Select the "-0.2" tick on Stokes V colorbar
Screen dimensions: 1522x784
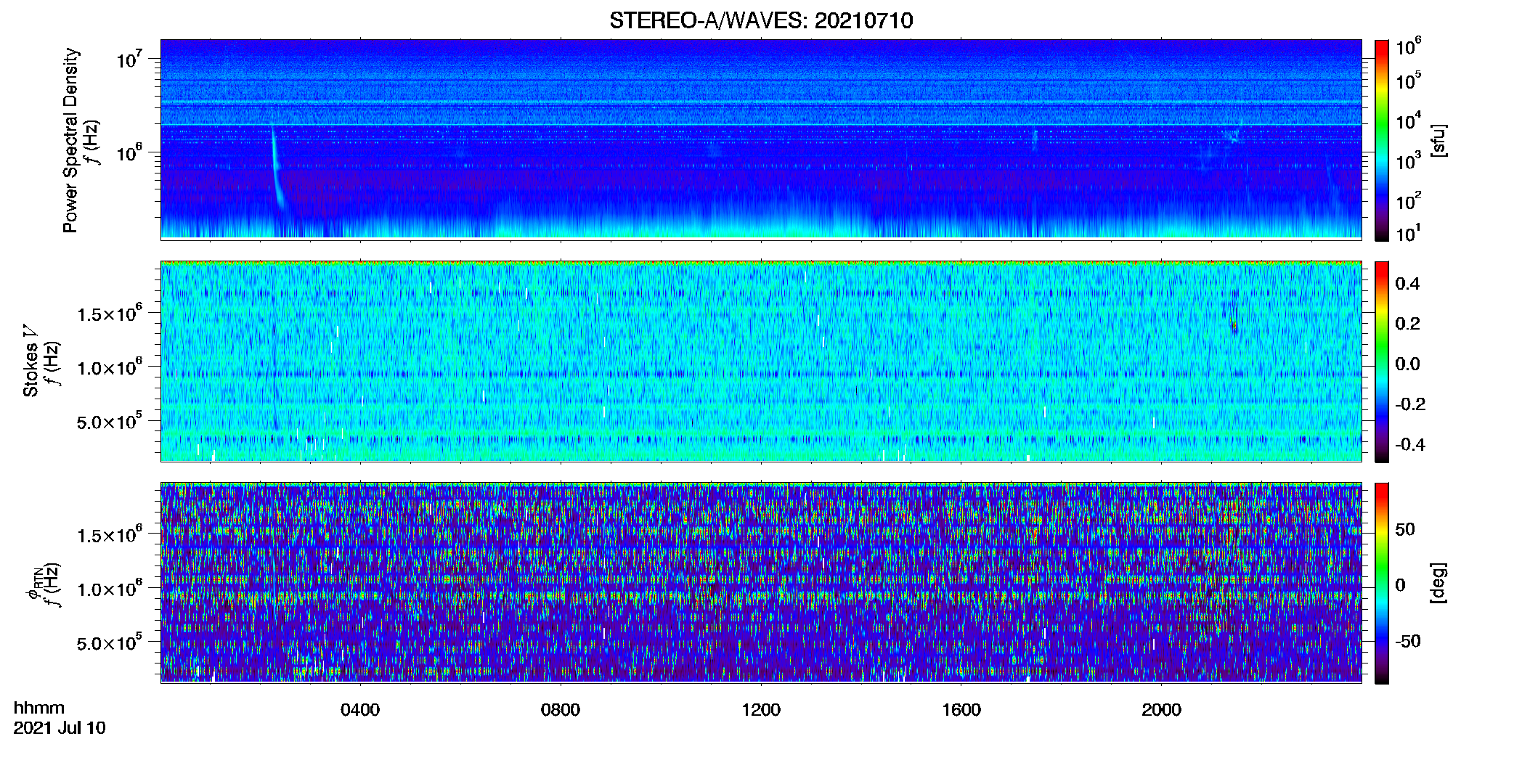(x=1410, y=404)
